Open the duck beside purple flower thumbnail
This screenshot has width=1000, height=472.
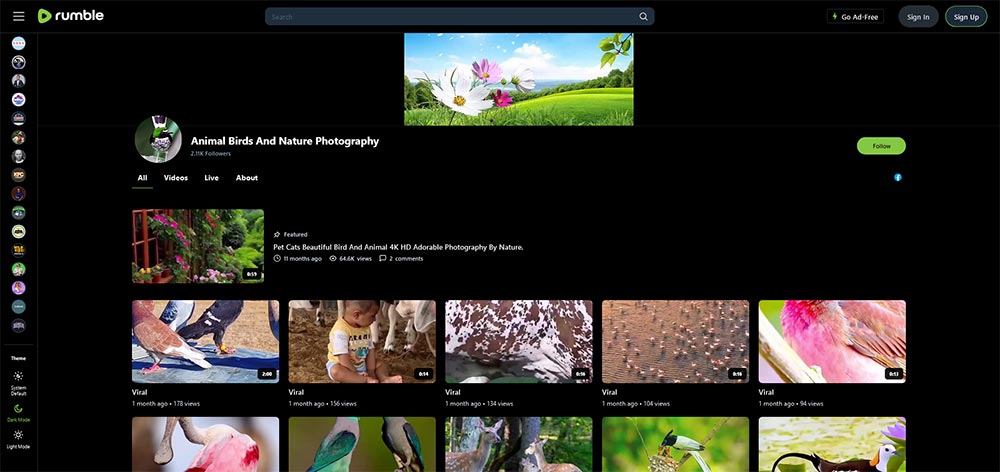click(832, 445)
